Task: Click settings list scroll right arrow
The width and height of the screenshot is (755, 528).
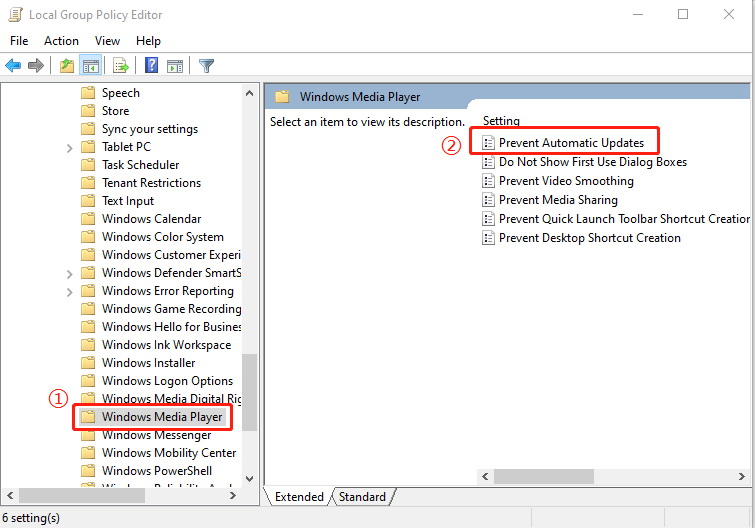Action: 742,476
